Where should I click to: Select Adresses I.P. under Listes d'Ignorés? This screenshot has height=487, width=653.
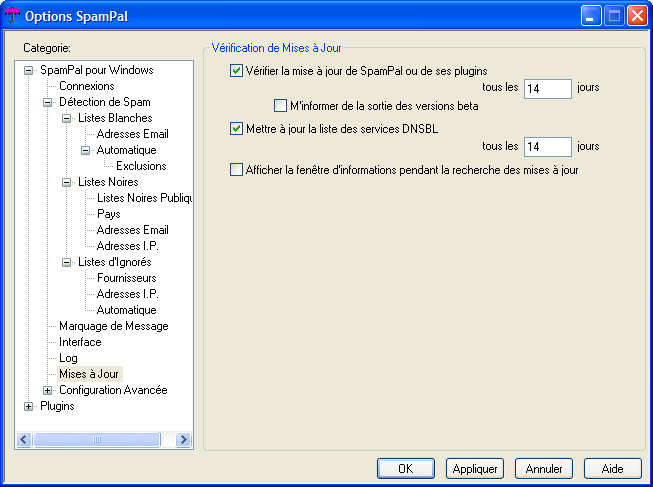click(x=127, y=294)
